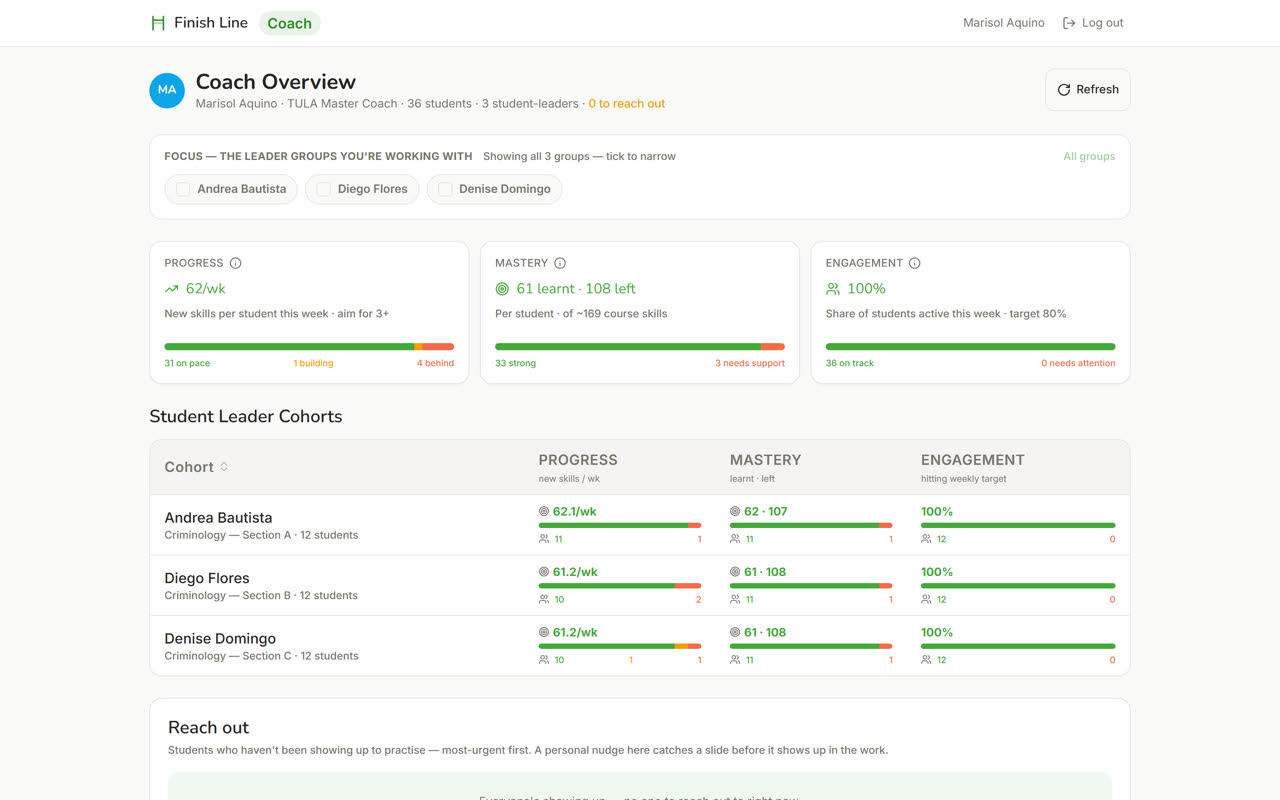The width and height of the screenshot is (1280, 800).
Task: Click the target icon beside Andrea's 62.1/wk
Action: pyautogui.click(x=544, y=511)
